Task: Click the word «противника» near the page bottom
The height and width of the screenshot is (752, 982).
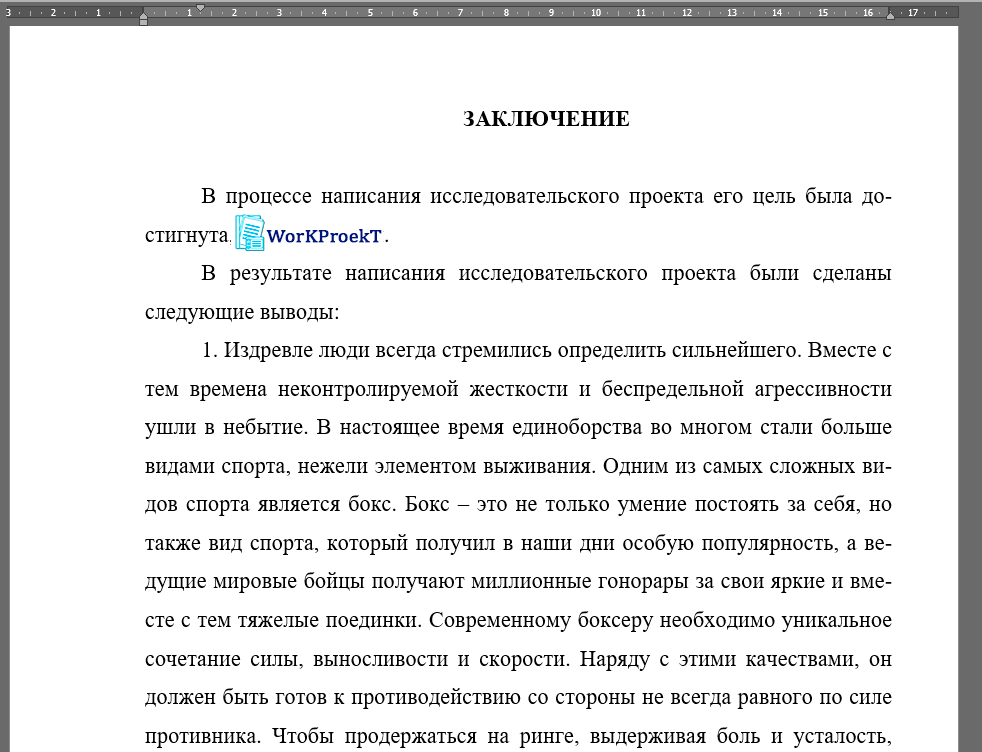Action: click(x=199, y=735)
